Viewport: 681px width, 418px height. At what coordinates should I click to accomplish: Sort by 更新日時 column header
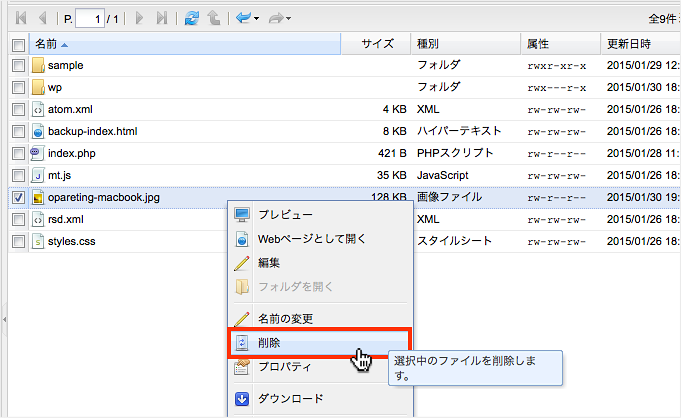point(641,44)
